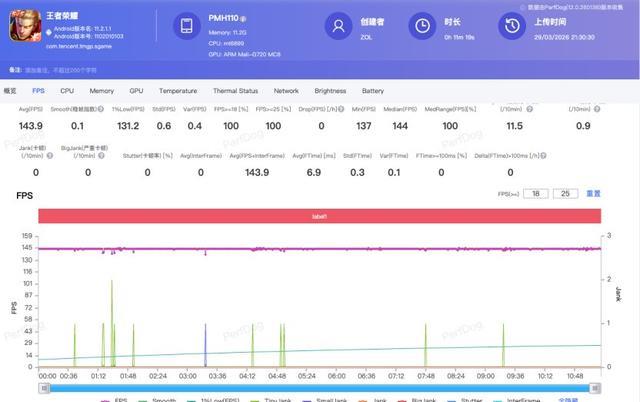This screenshot has height=402, width=640.
Task: Click the 时长 clock icon
Action: 423,28
